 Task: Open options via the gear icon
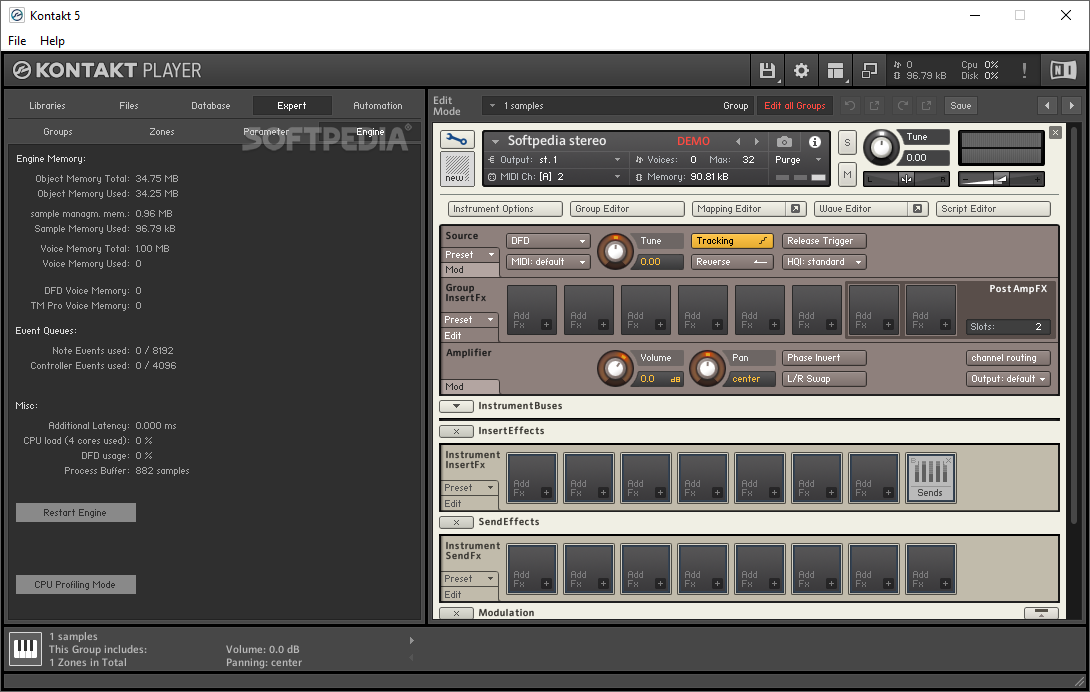(x=802, y=70)
